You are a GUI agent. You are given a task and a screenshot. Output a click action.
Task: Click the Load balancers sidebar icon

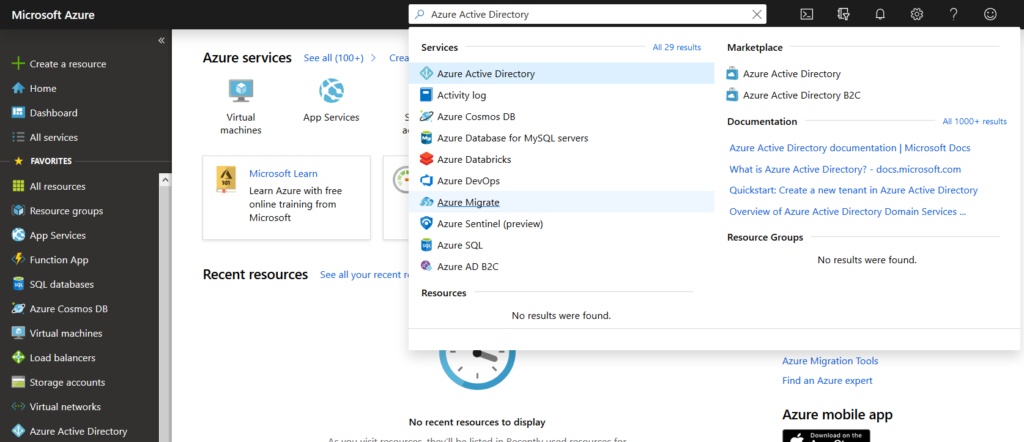18,358
